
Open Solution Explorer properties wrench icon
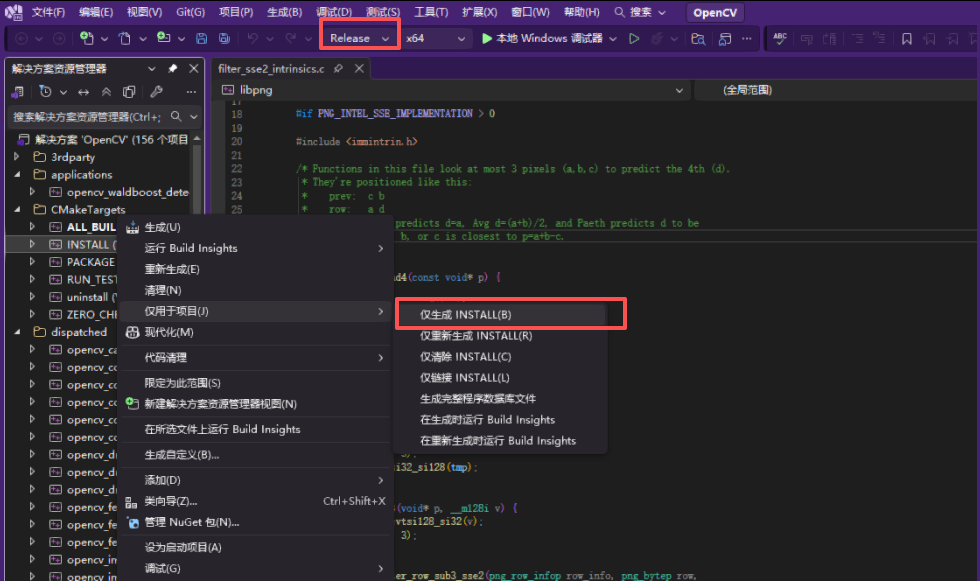(x=157, y=90)
